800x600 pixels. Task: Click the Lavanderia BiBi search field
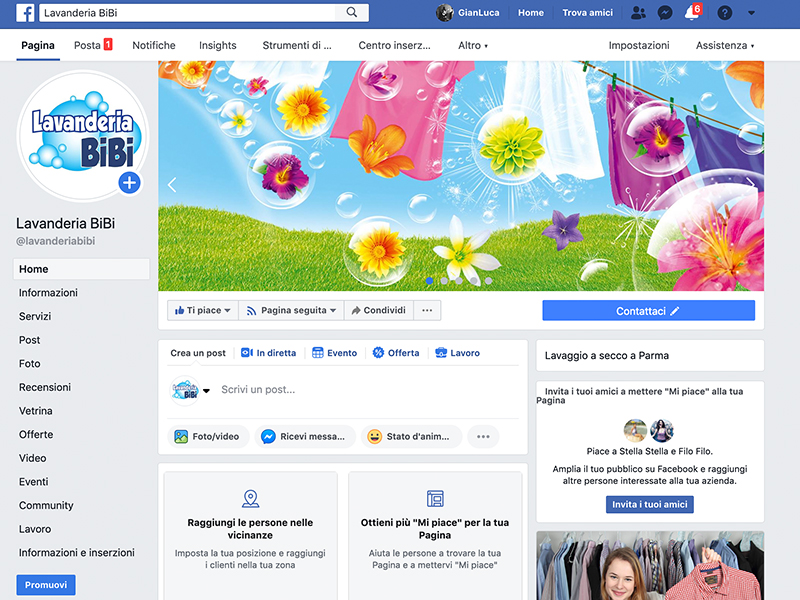tap(188, 13)
